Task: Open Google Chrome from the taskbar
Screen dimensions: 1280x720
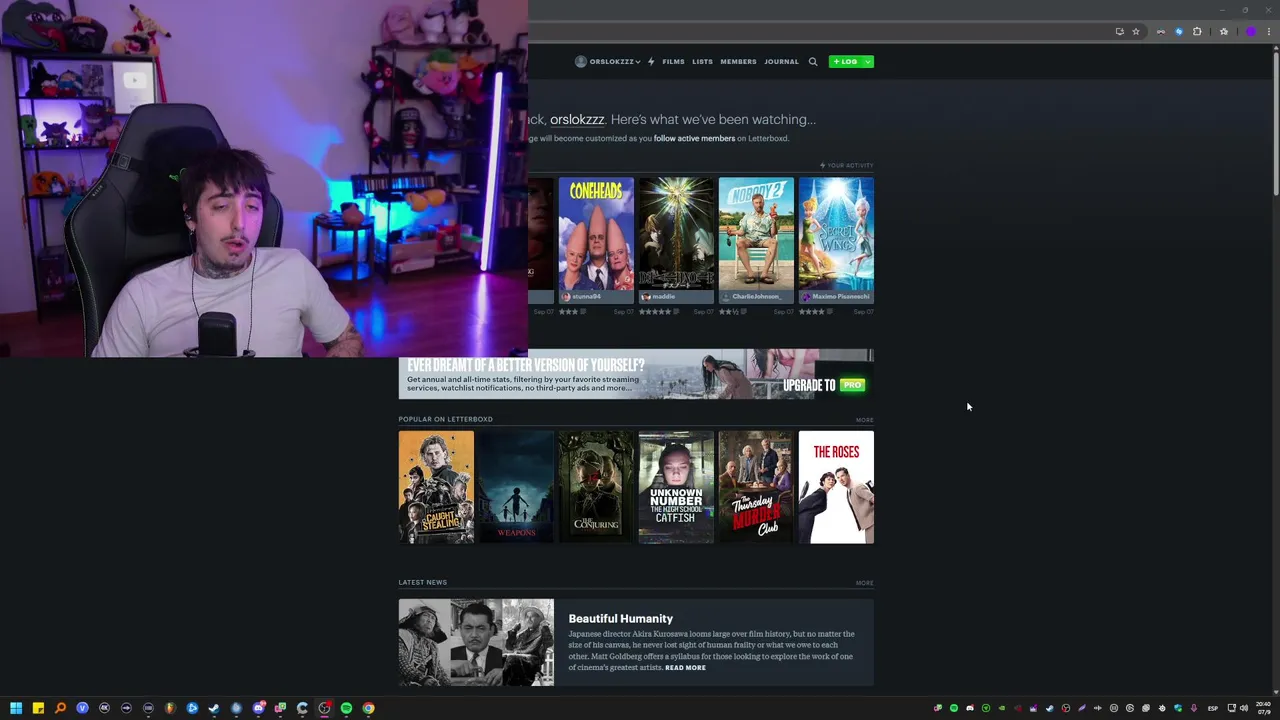Action: tap(368, 708)
